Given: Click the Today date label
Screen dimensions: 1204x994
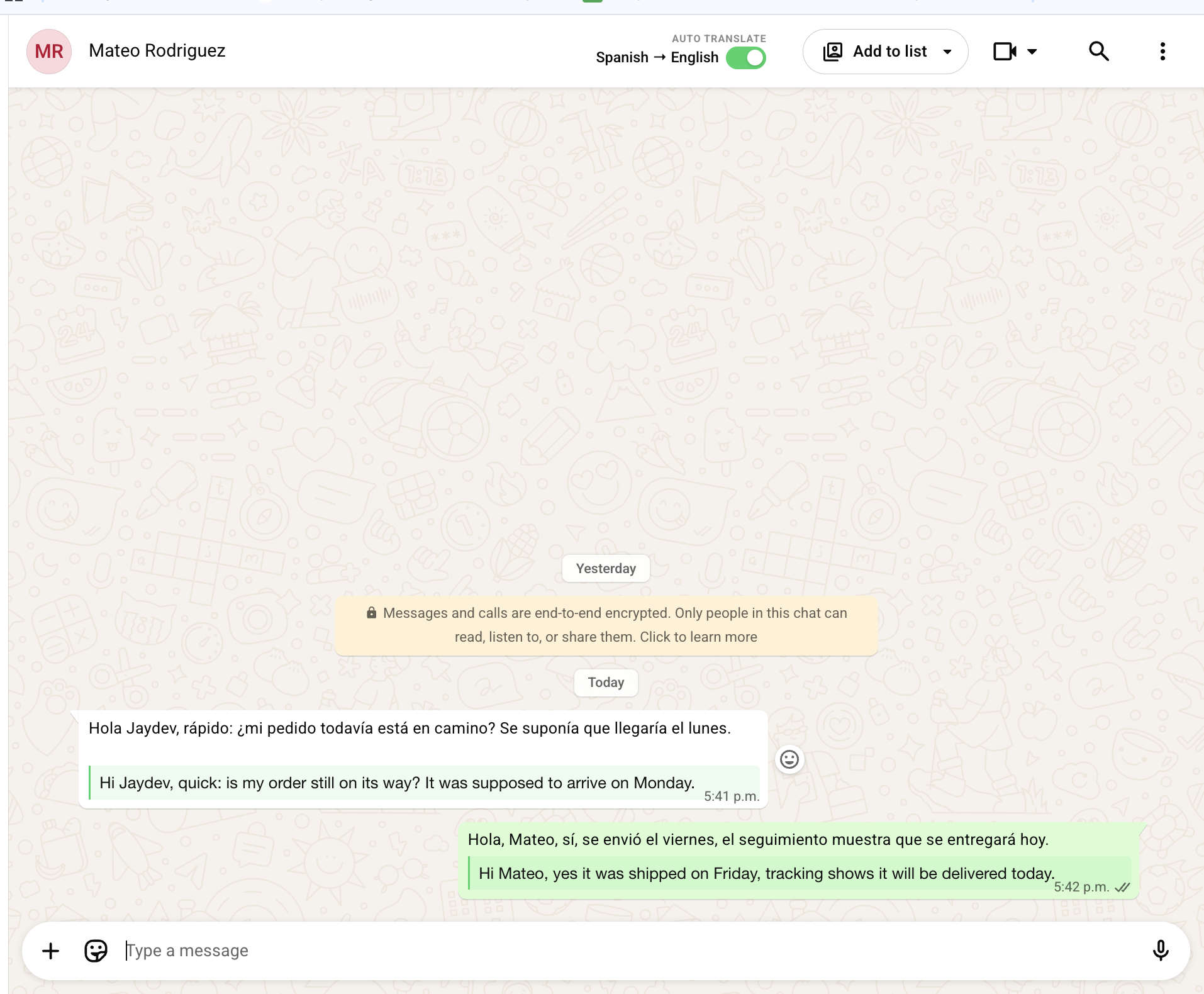Looking at the screenshot, I should point(606,683).
